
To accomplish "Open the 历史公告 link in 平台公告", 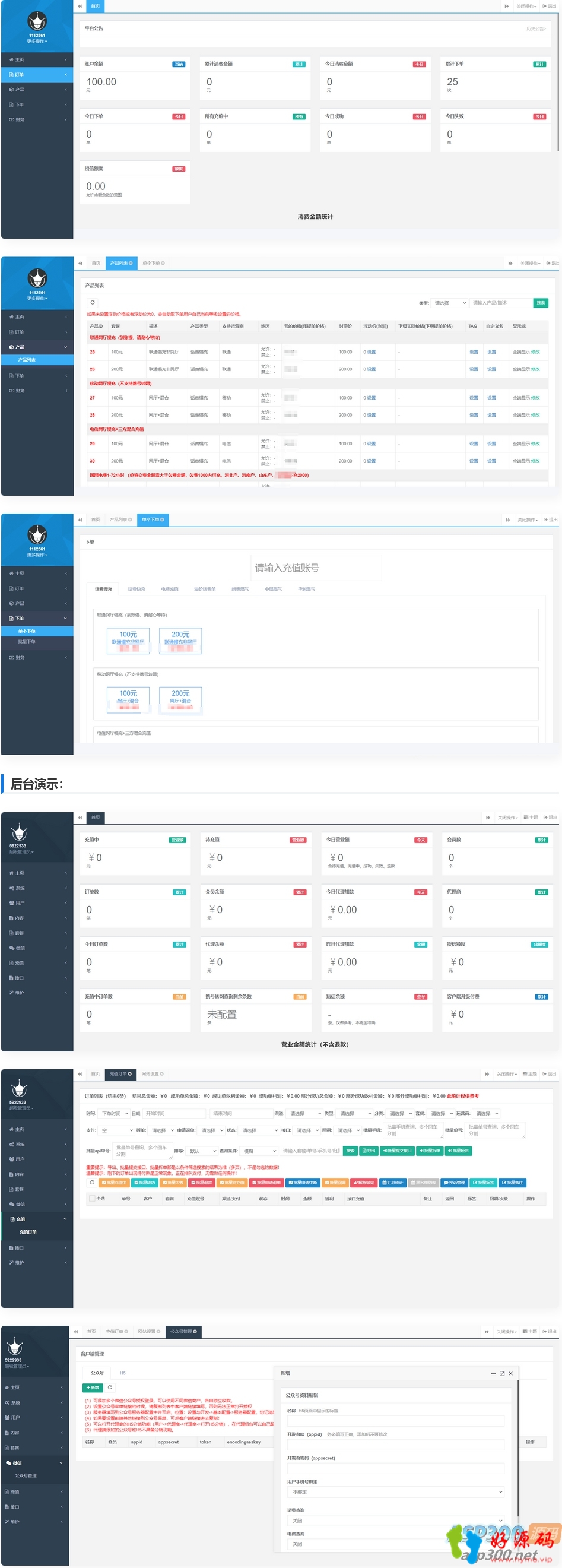I will pos(536,28).
